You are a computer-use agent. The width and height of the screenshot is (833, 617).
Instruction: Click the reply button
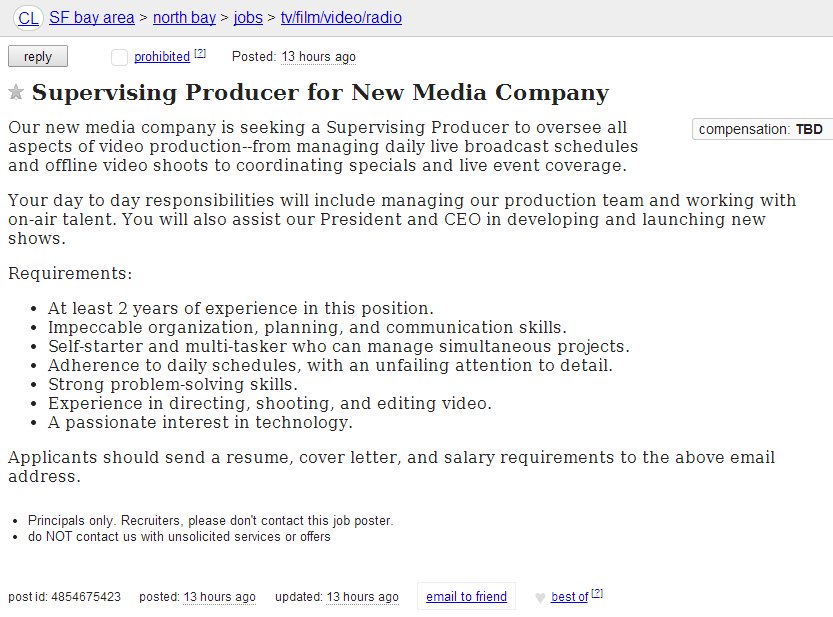coord(38,56)
